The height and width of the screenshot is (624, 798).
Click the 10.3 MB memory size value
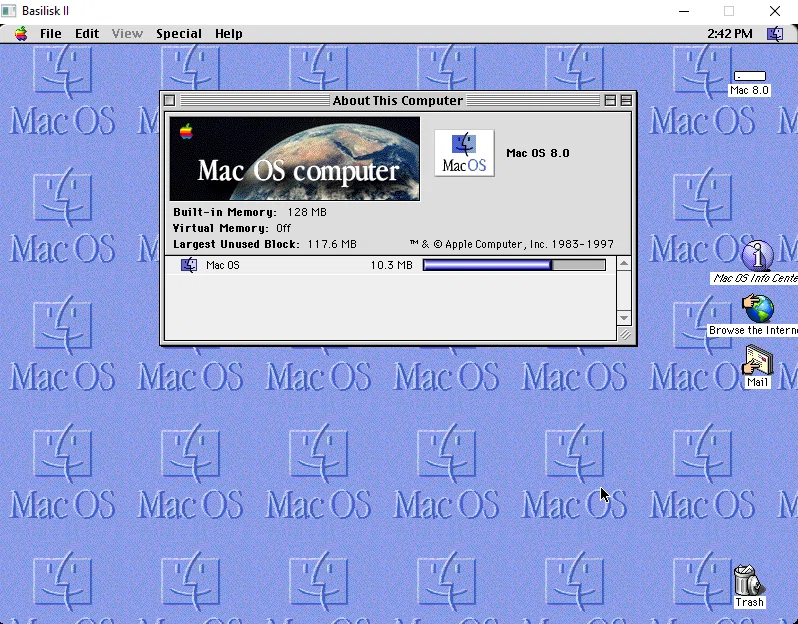click(x=391, y=265)
